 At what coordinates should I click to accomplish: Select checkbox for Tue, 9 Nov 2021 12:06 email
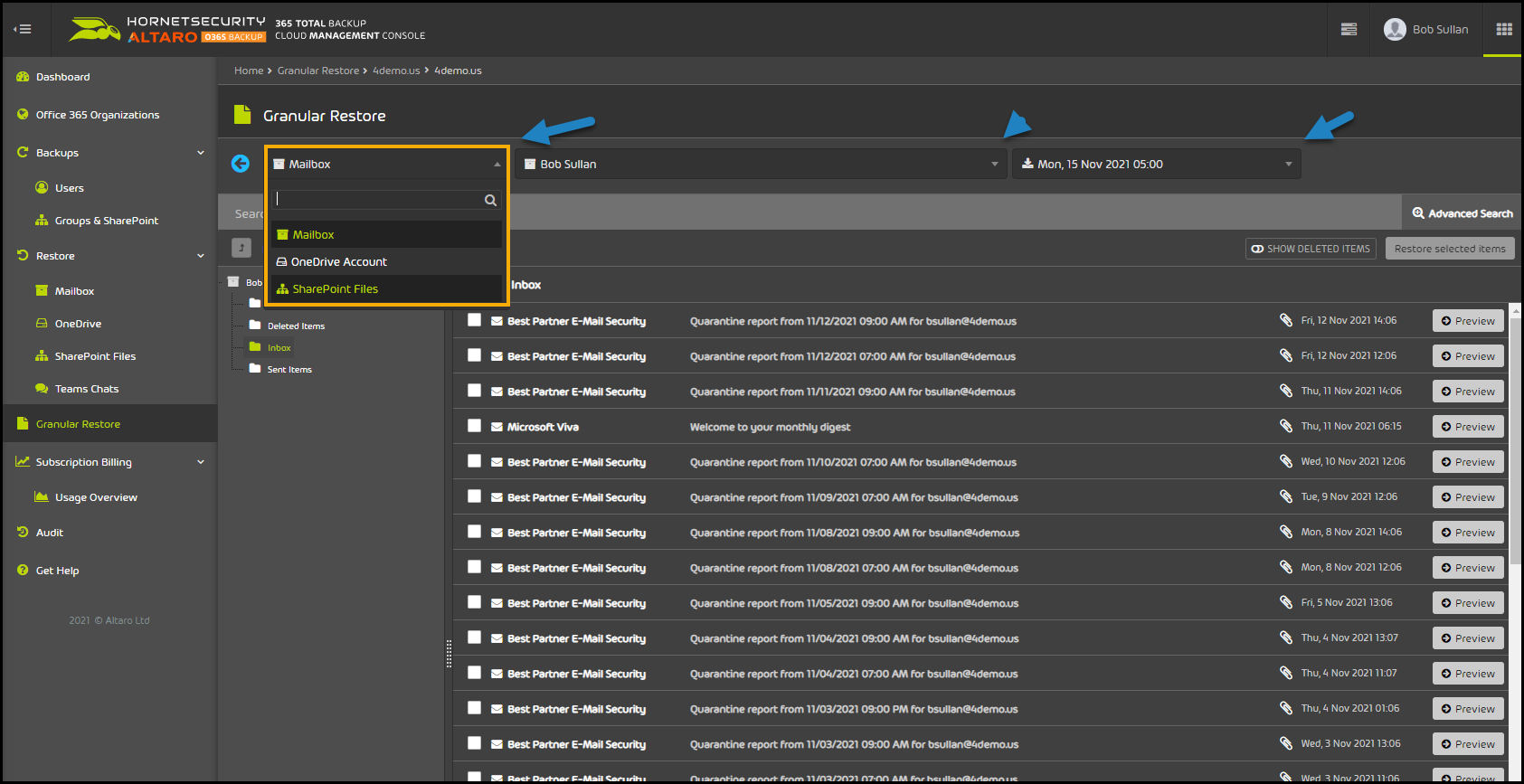(474, 496)
